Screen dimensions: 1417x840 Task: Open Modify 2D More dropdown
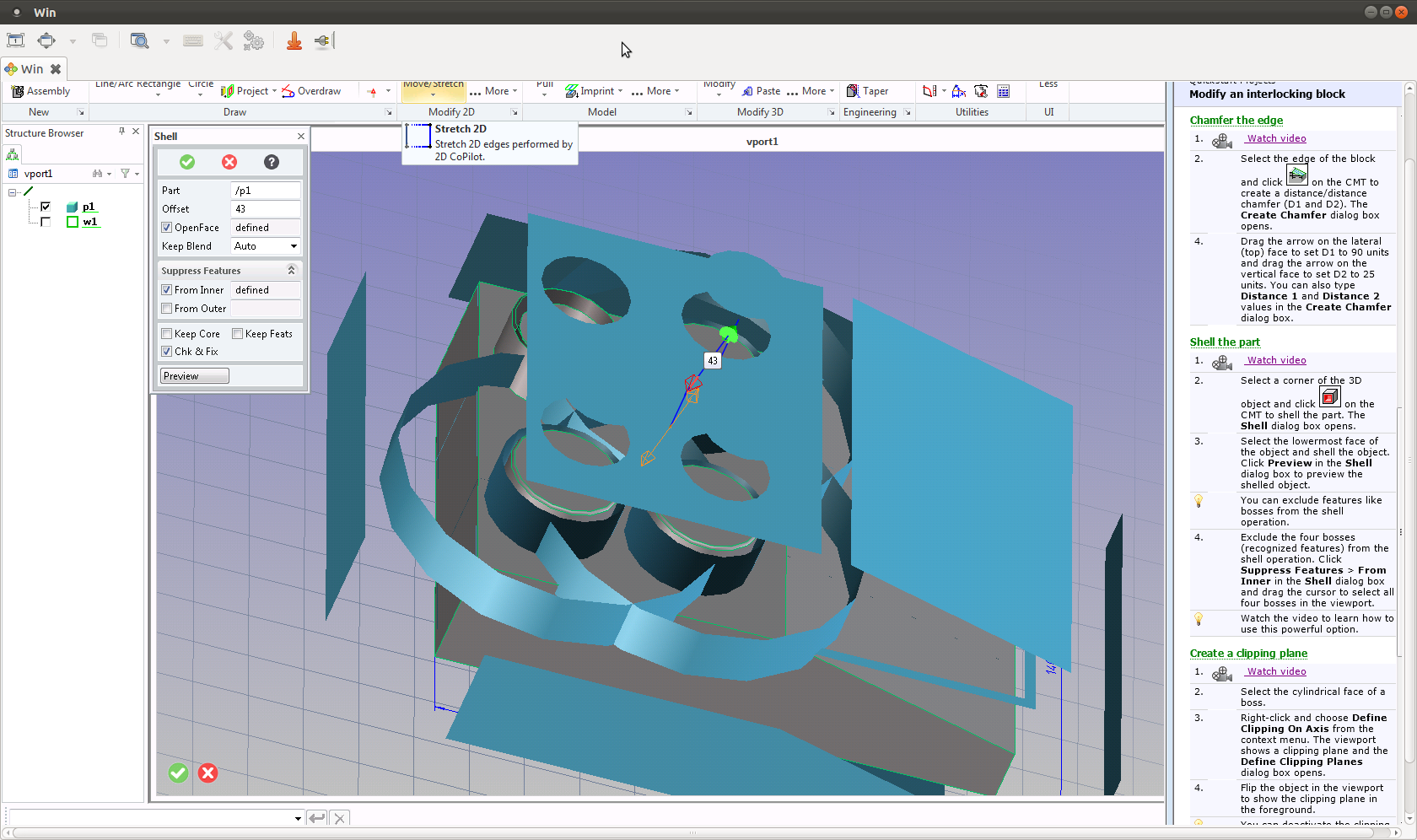tap(494, 91)
